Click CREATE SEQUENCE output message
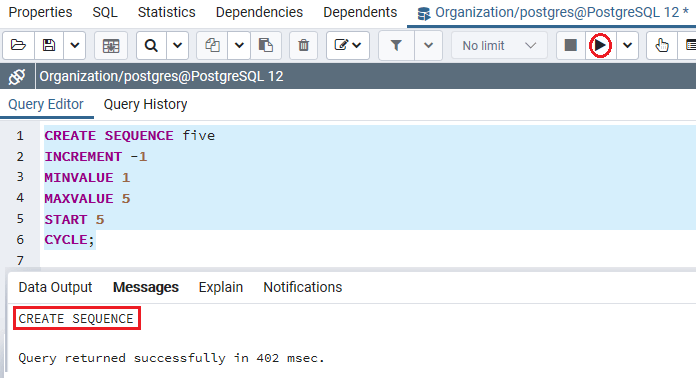The image size is (696, 378). coord(76,319)
